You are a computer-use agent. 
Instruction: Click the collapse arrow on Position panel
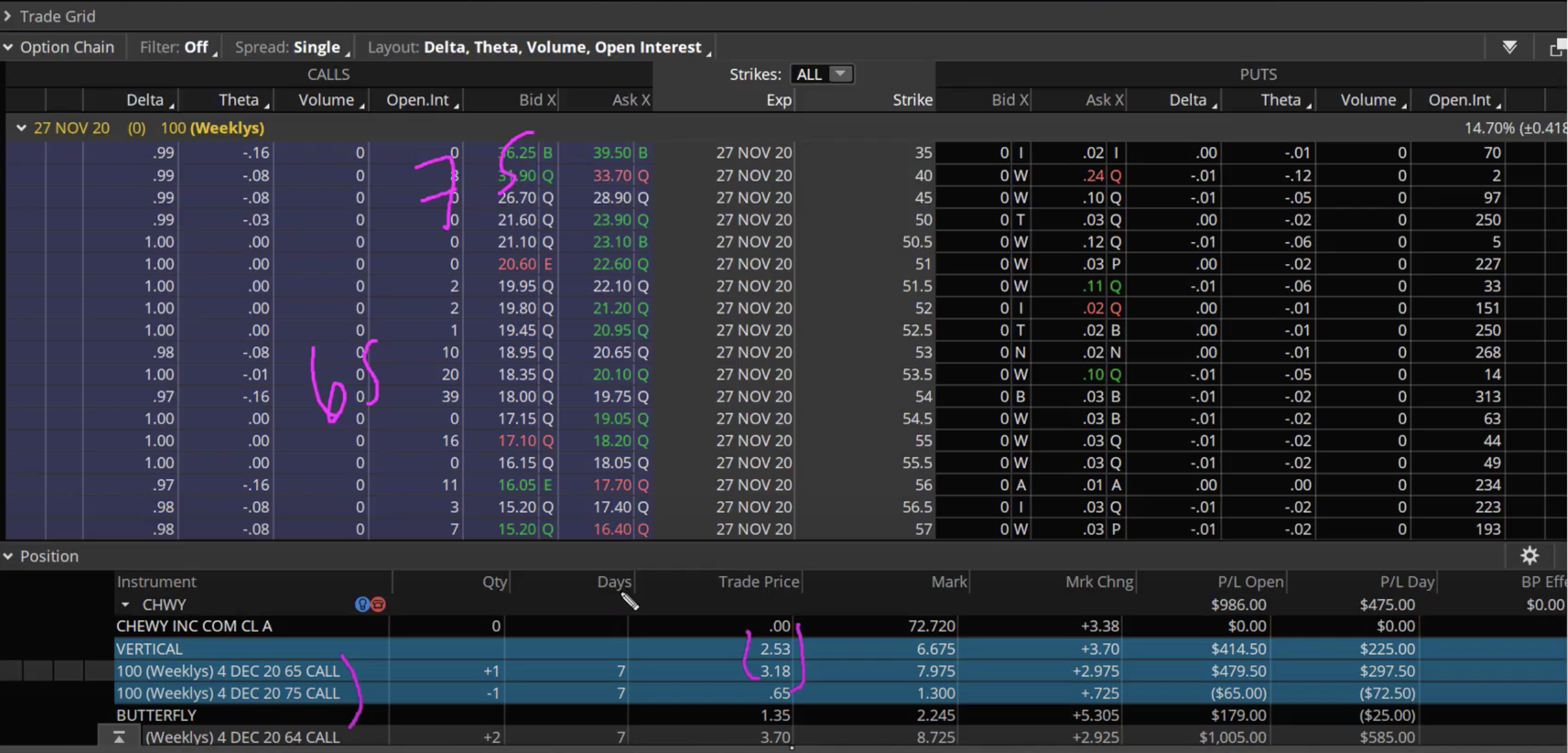click(8, 555)
